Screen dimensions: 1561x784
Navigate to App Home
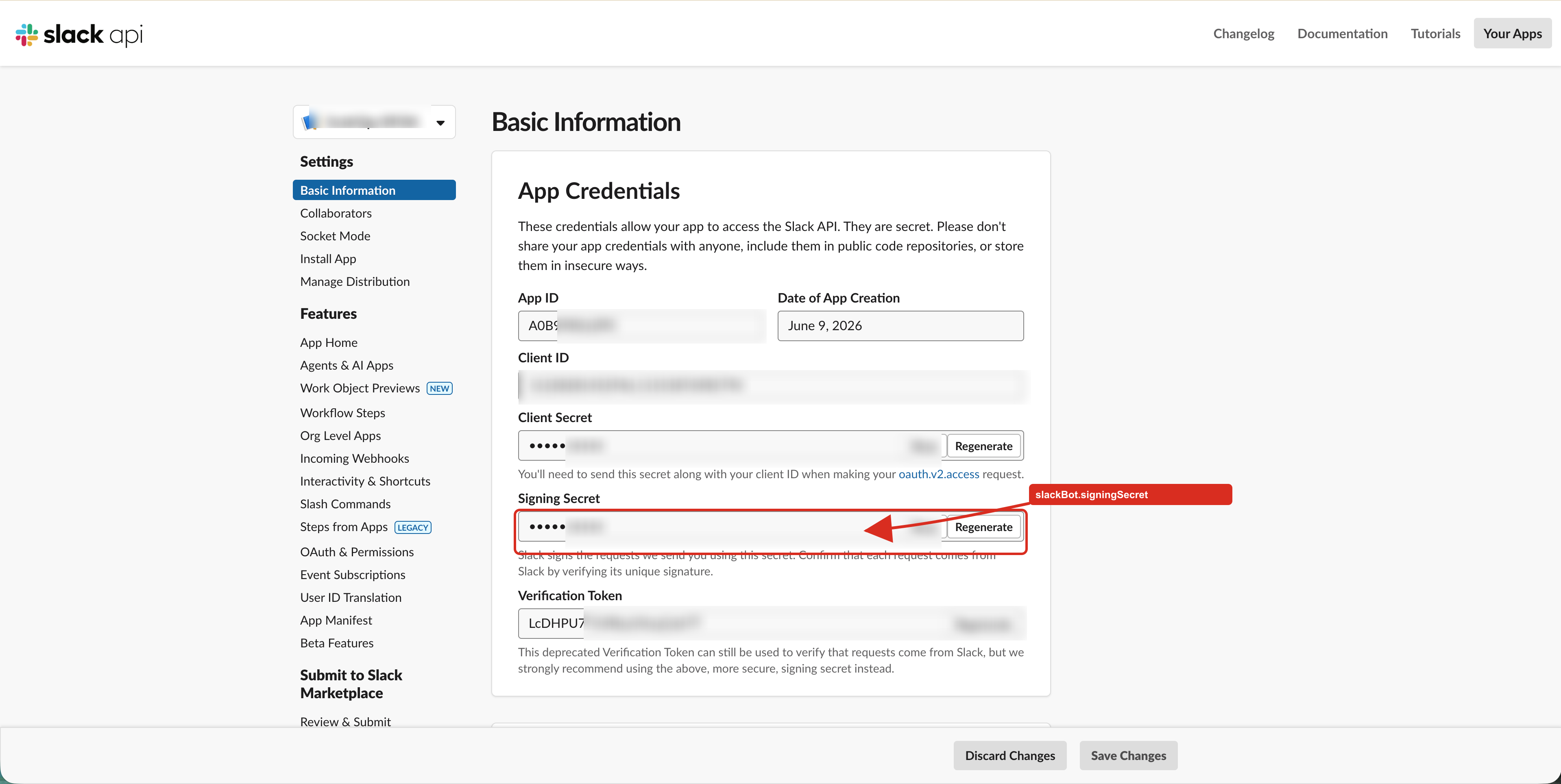coord(329,342)
